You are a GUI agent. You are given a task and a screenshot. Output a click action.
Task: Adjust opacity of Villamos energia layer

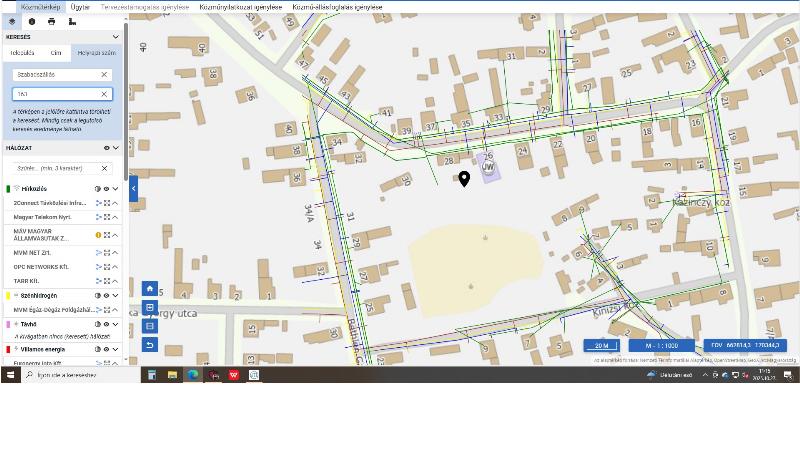[98, 349]
